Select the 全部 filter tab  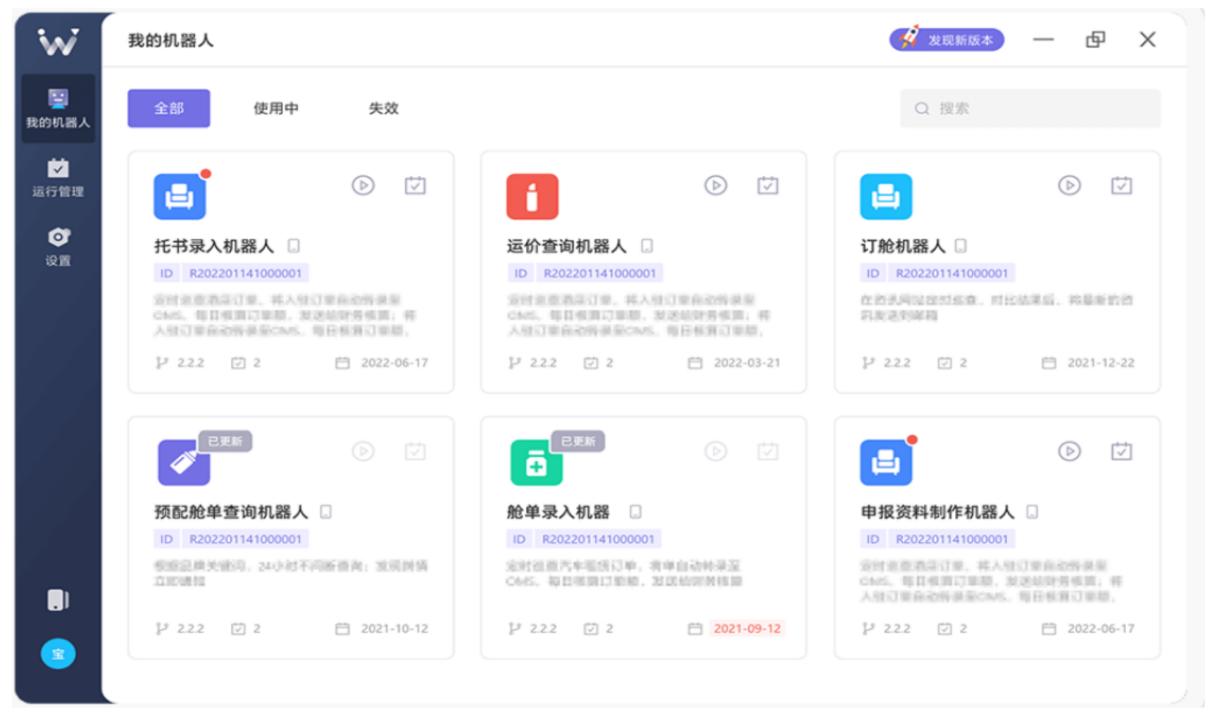[168, 108]
